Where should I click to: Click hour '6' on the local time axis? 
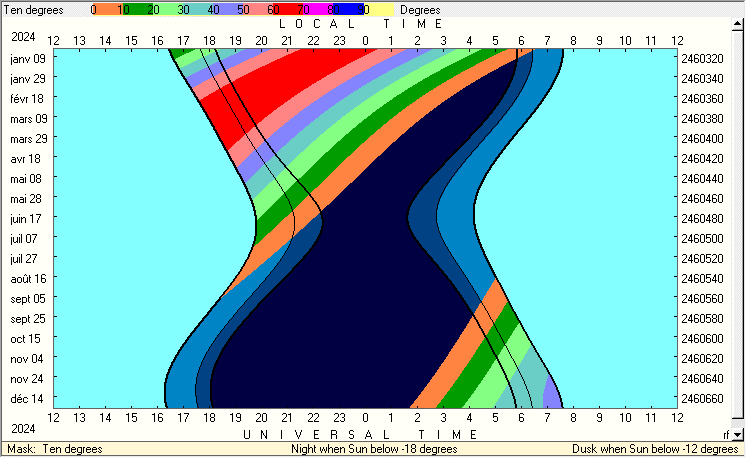[x=521, y=41]
